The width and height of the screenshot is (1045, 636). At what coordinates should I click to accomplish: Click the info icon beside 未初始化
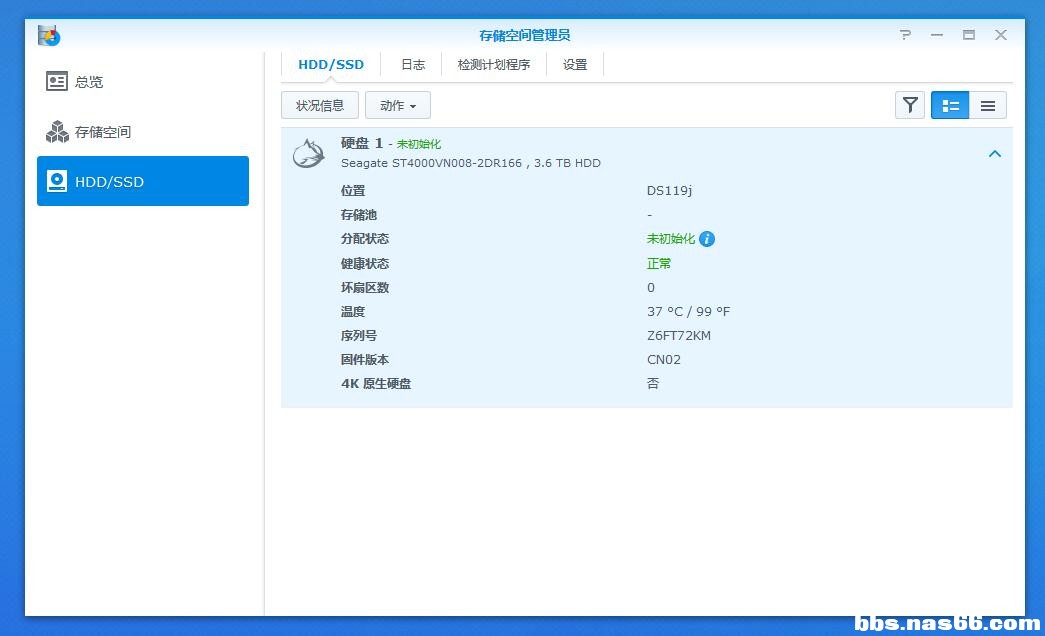point(707,239)
